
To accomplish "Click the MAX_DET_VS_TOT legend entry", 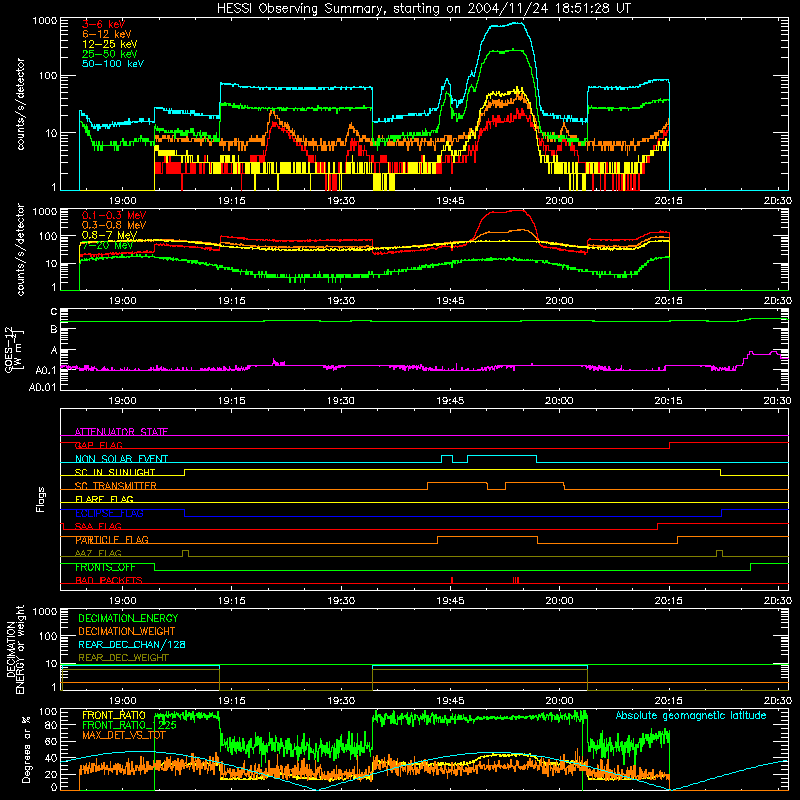I will [125, 736].
